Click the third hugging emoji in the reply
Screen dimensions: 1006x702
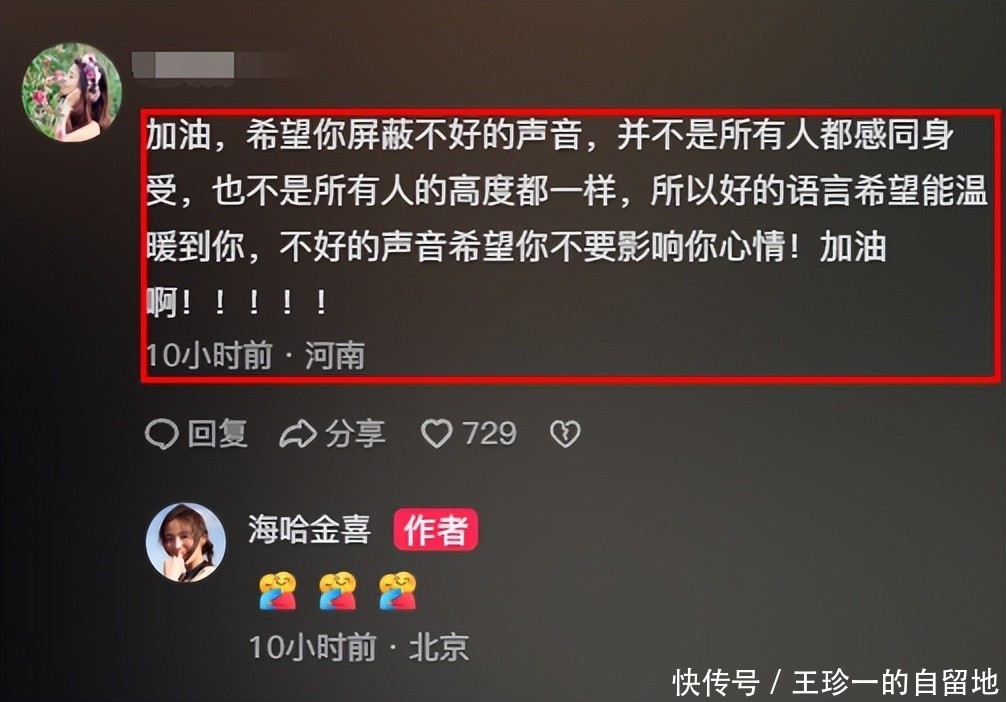click(398, 591)
